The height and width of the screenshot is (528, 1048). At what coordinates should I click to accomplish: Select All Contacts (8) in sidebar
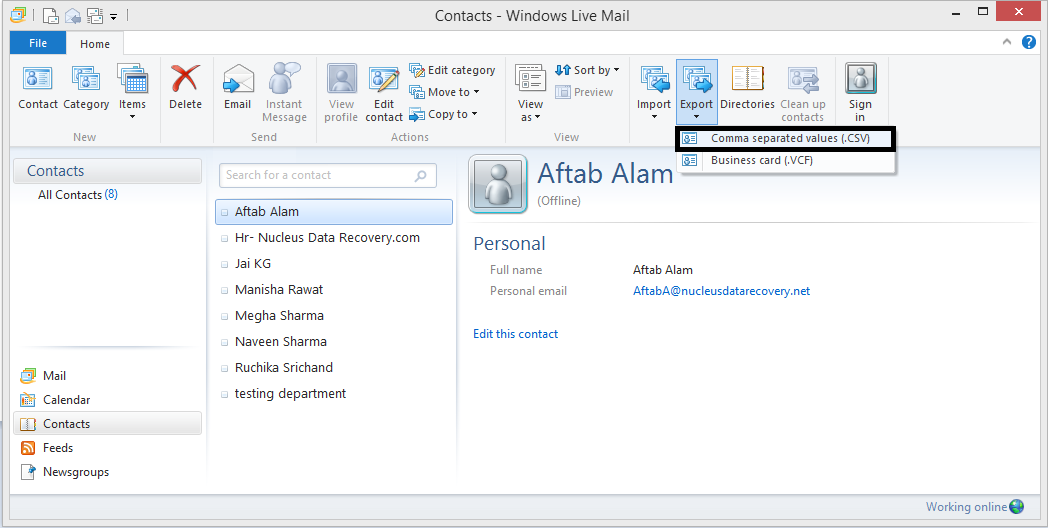(x=78, y=195)
